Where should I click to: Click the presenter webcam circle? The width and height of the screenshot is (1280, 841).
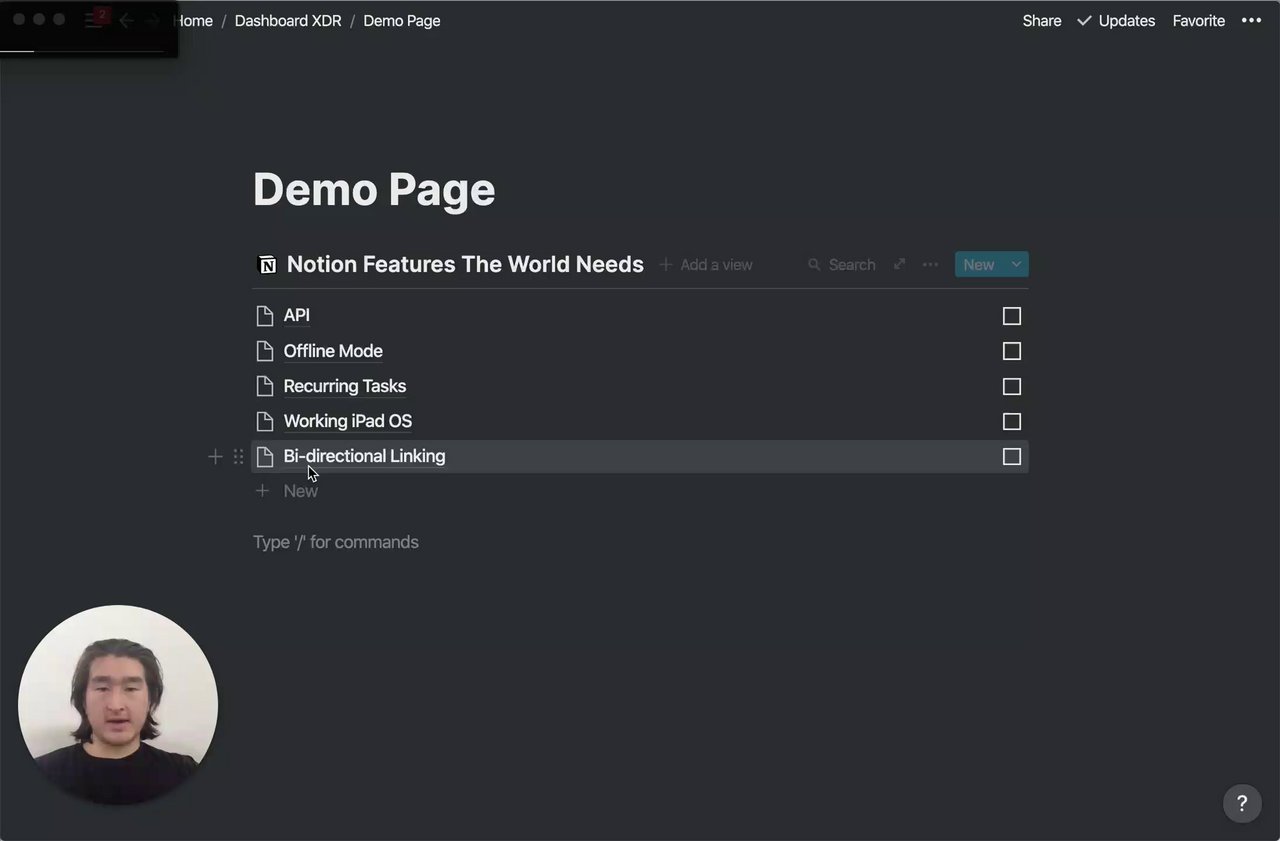pos(118,704)
